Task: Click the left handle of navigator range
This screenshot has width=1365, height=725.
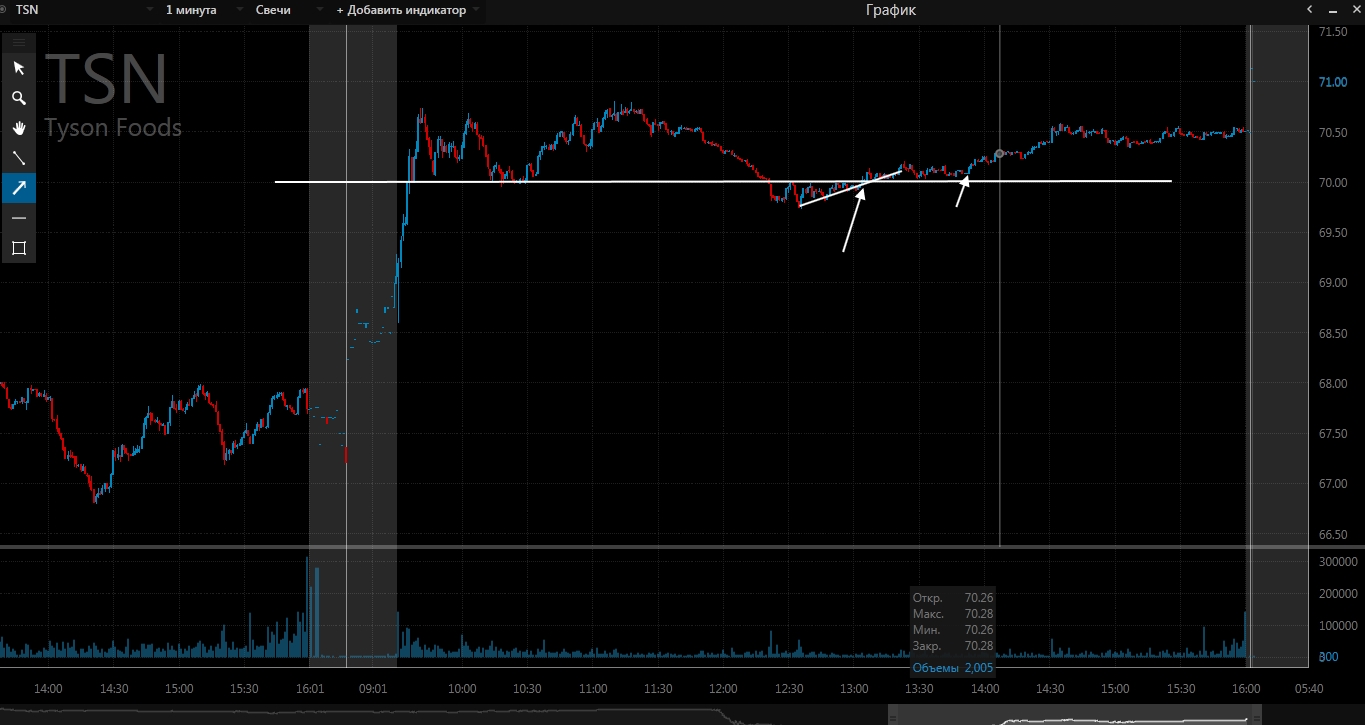Action: [x=892, y=716]
